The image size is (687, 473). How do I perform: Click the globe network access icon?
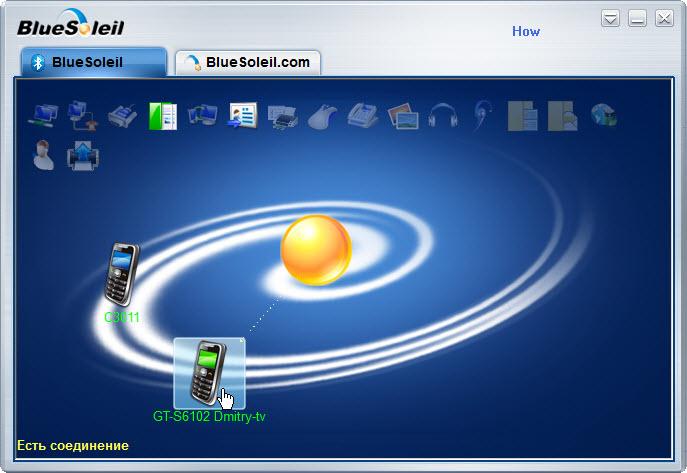tap(603, 115)
